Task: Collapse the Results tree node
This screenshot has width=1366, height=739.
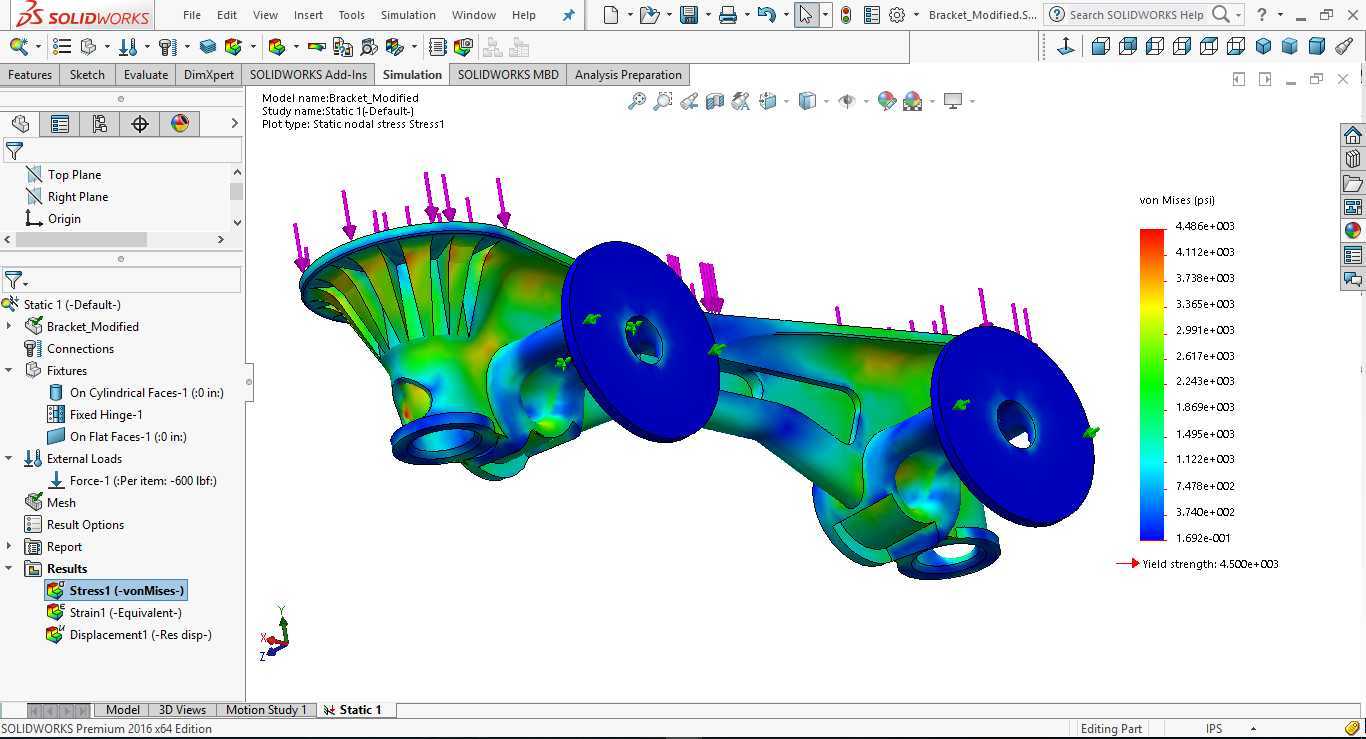Action: pyautogui.click(x=9, y=569)
